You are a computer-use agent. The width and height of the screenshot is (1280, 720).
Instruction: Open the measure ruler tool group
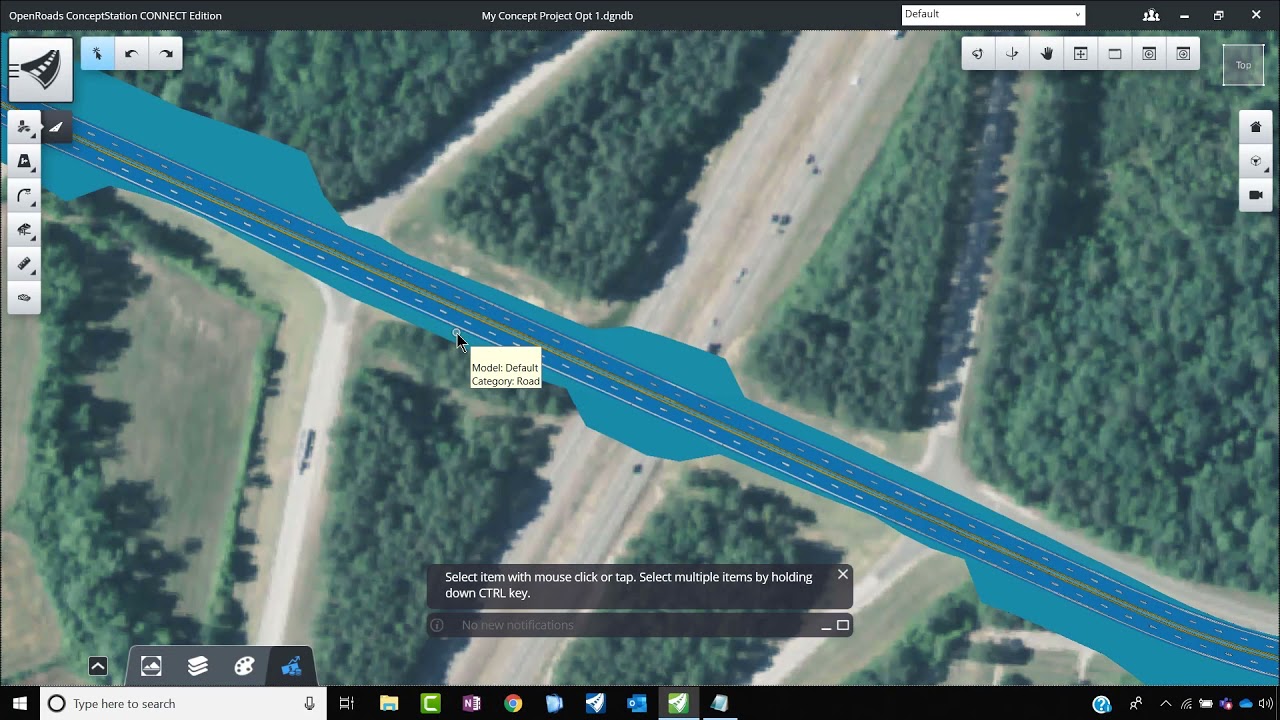pos(24,264)
